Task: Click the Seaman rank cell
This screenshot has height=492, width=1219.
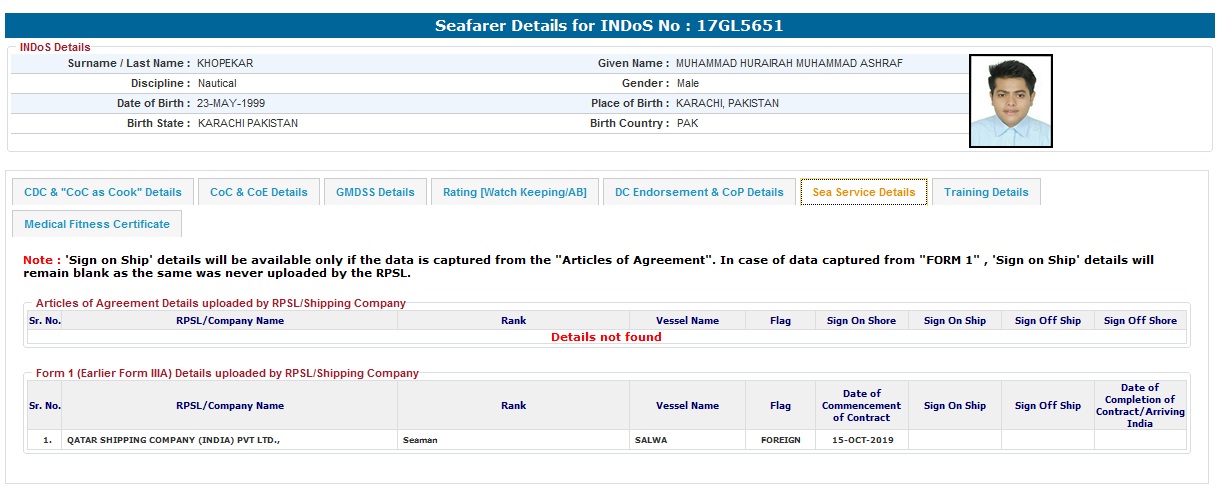Action: pos(420,440)
